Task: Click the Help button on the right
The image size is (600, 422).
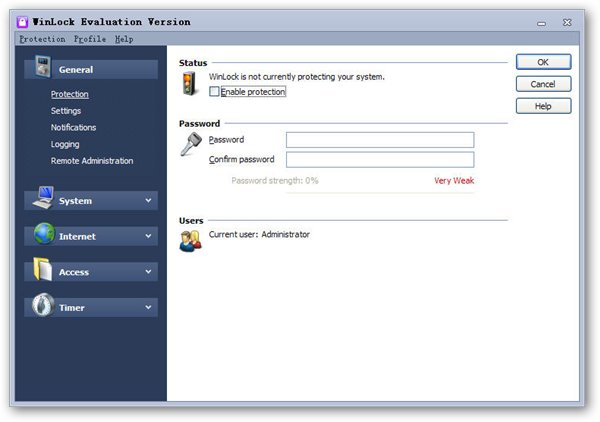Action: (x=543, y=106)
